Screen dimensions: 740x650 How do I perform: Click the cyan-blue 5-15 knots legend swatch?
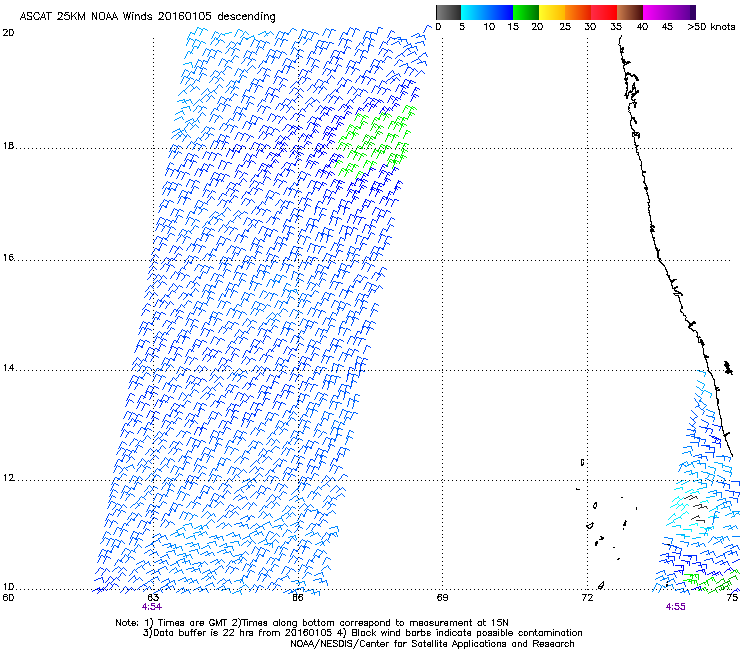point(487,12)
